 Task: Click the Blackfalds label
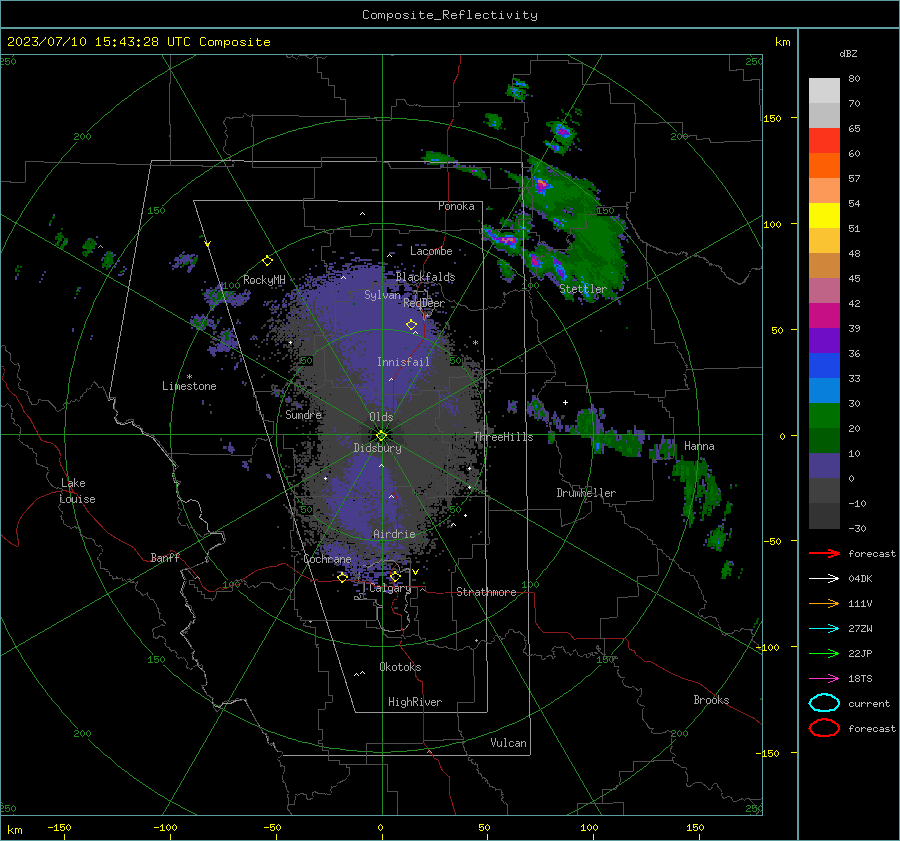425,277
